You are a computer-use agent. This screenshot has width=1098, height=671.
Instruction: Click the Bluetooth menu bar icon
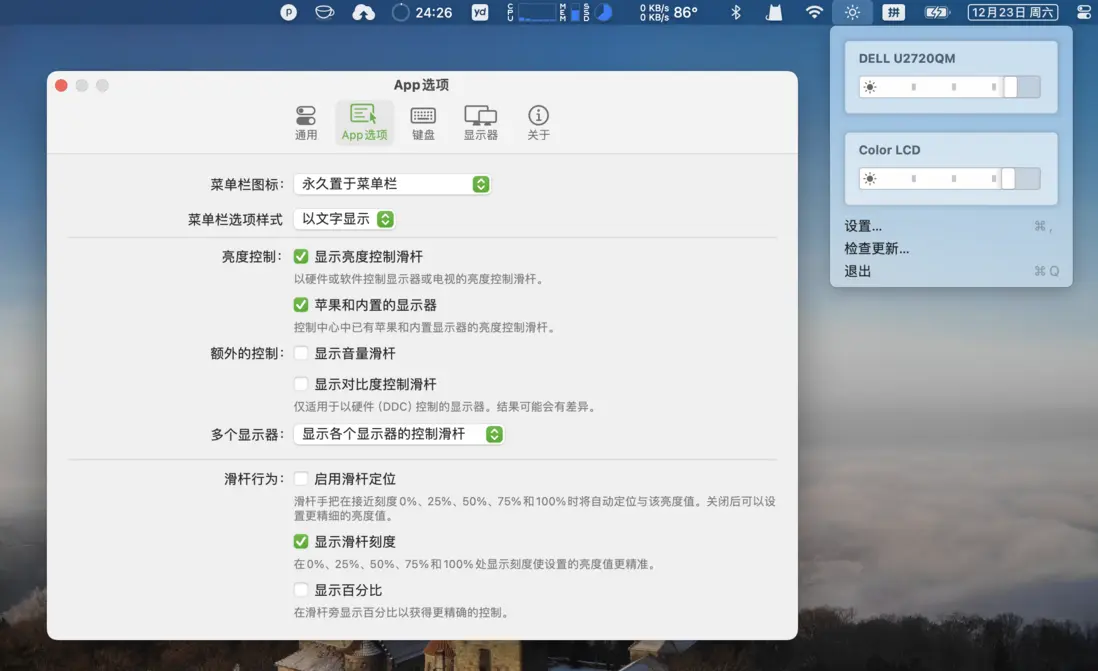[735, 12]
